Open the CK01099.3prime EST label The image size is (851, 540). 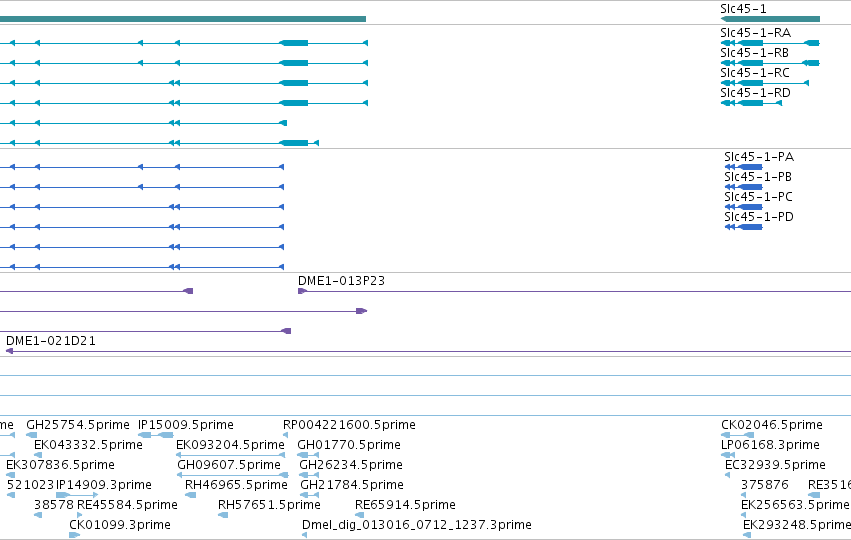tap(120, 525)
